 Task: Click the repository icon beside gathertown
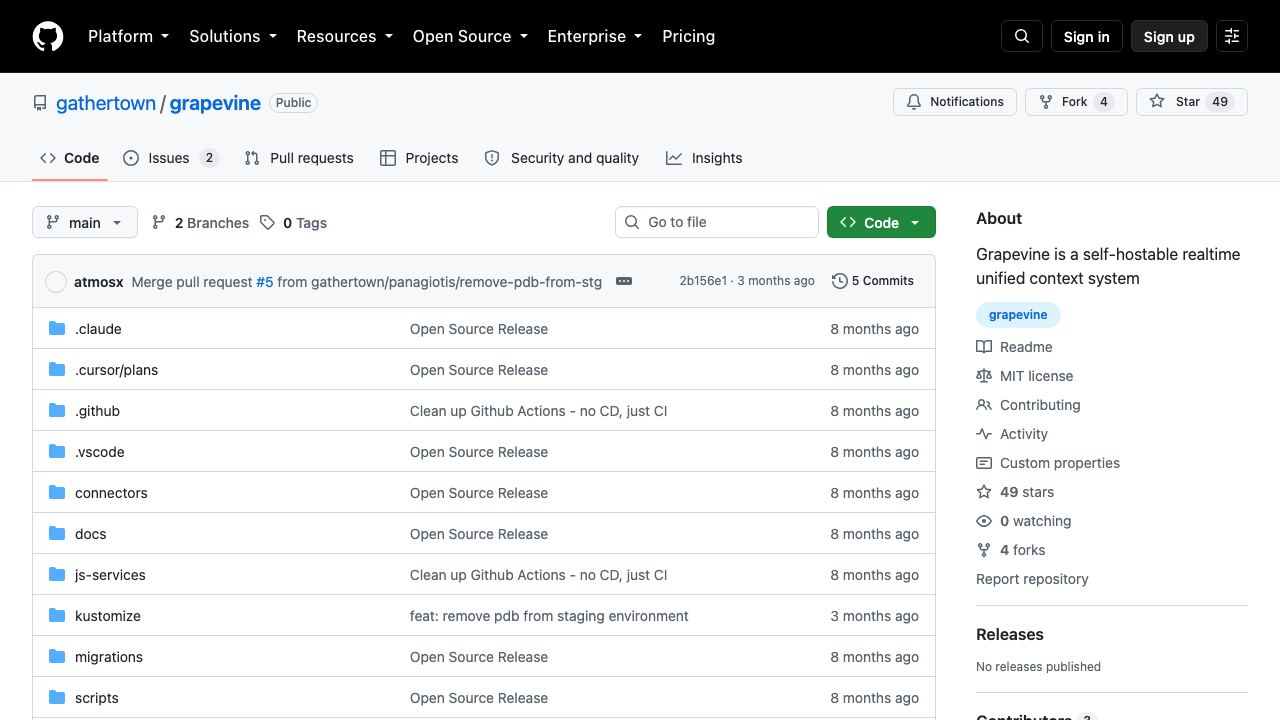coord(40,103)
